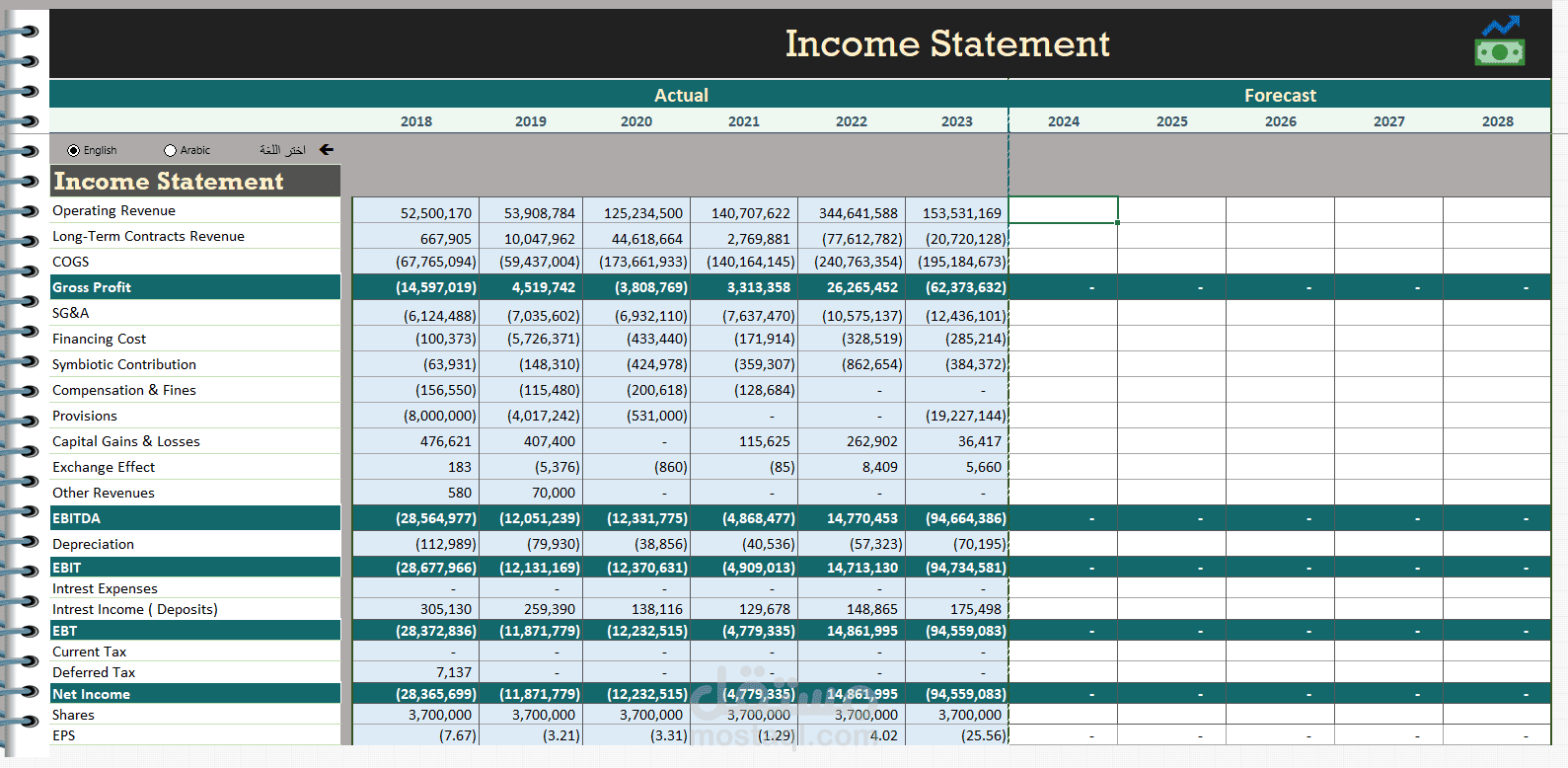The height and width of the screenshot is (768, 1568).
Task: Click the Long-Term Contracts Revenue label
Action: point(148,236)
